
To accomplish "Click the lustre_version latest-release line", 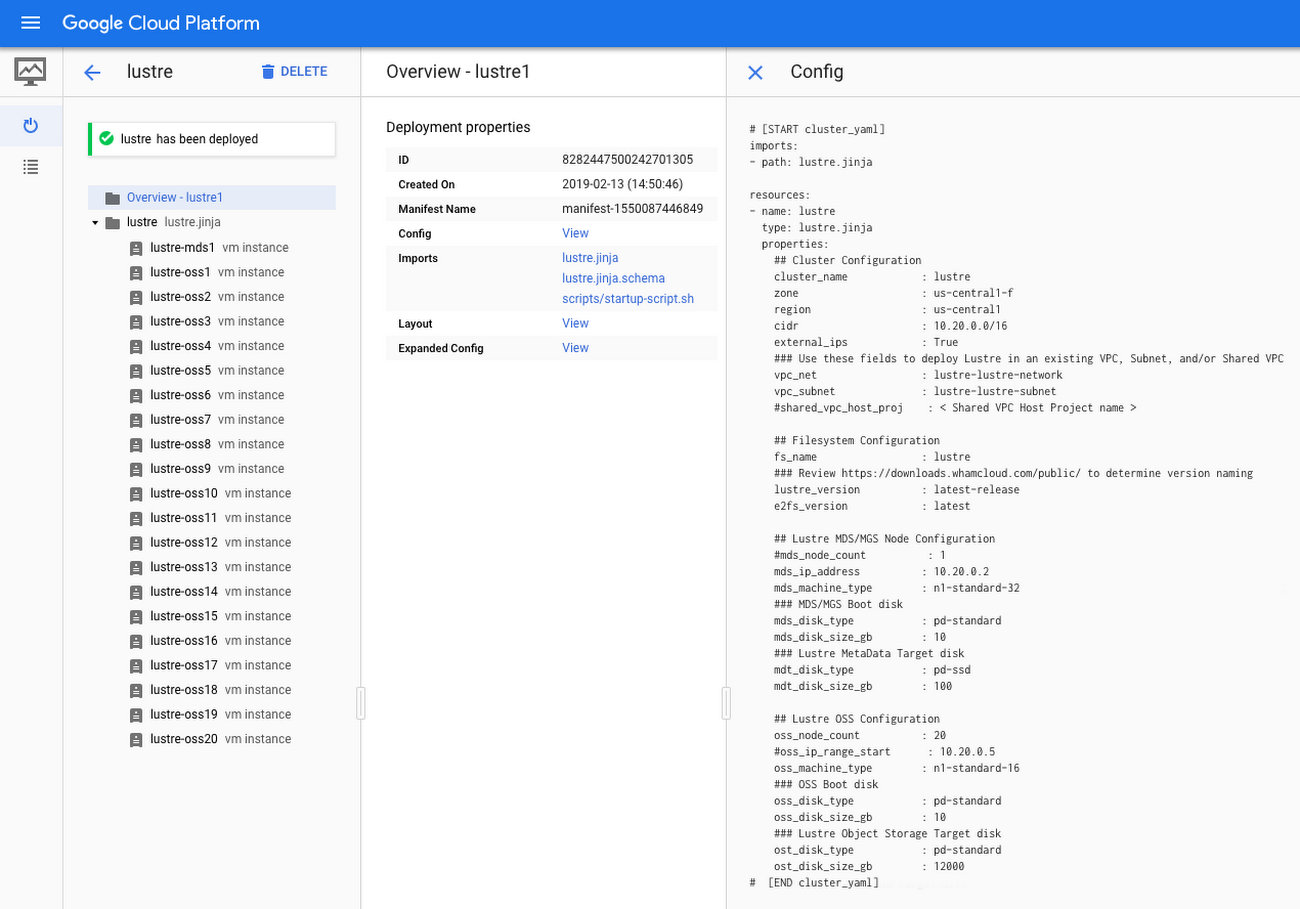I will click(897, 490).
